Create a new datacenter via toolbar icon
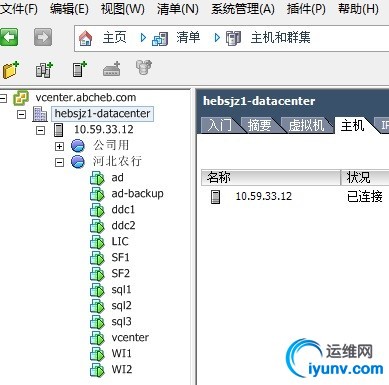This screenshot has width=389, height=385. coord(44,69)
